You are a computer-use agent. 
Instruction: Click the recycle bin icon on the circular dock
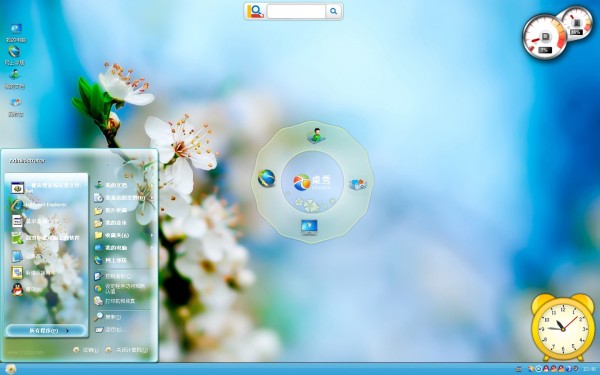pyautogui.click(x=358, y=184)
